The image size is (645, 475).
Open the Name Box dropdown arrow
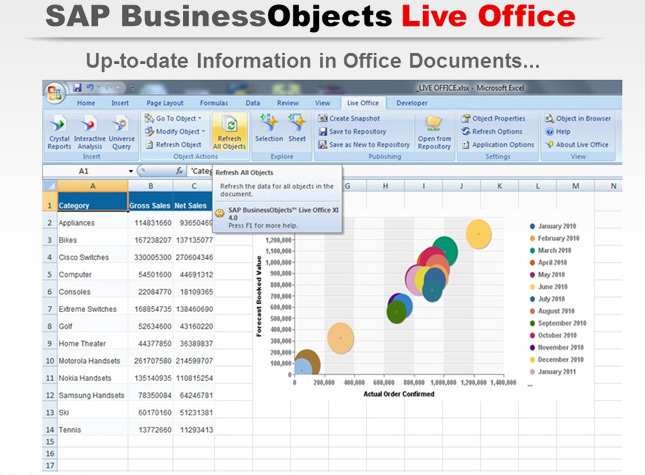coord(130,171)
